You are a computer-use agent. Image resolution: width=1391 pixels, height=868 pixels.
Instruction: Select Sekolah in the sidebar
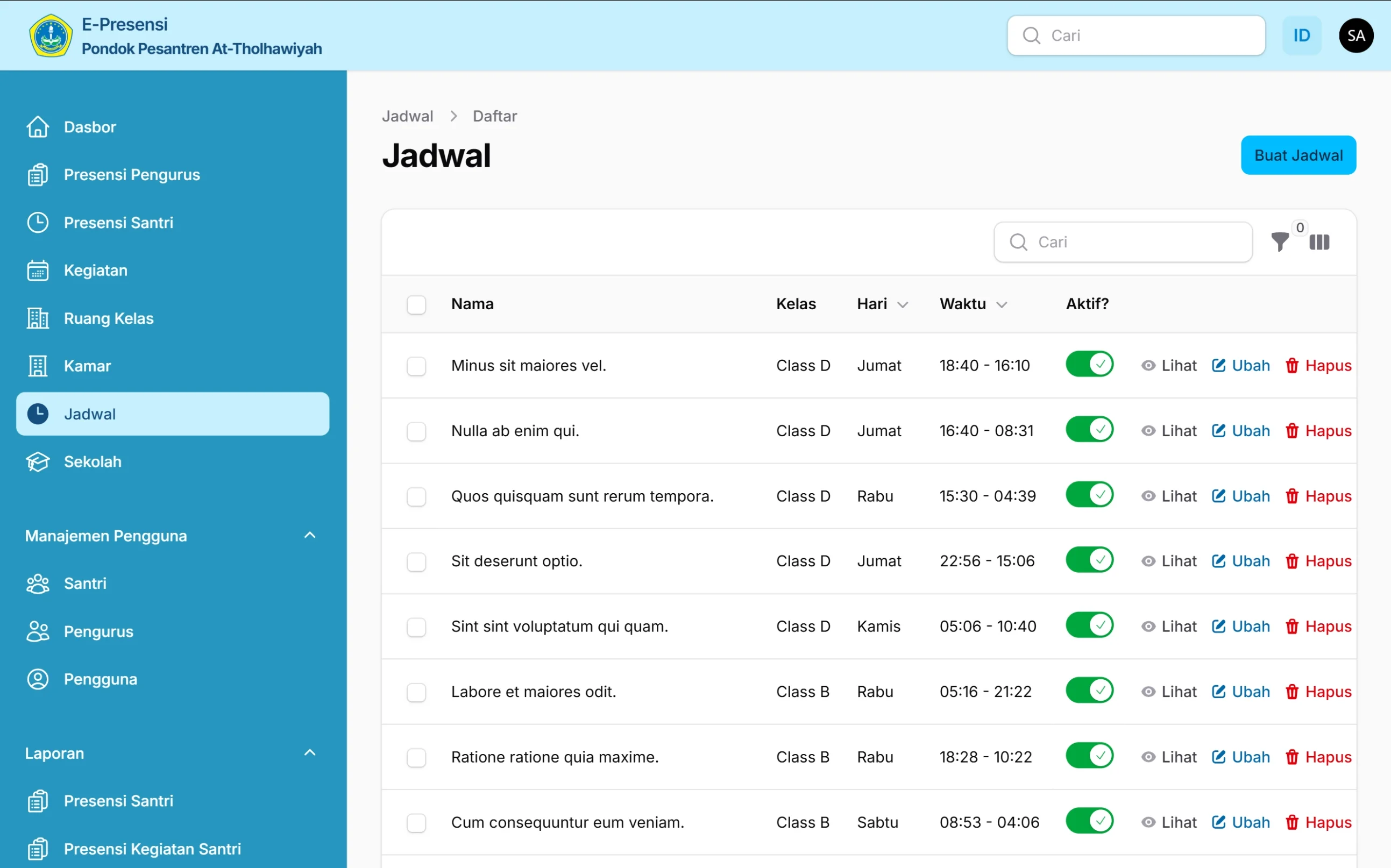[x=91, y=461]
